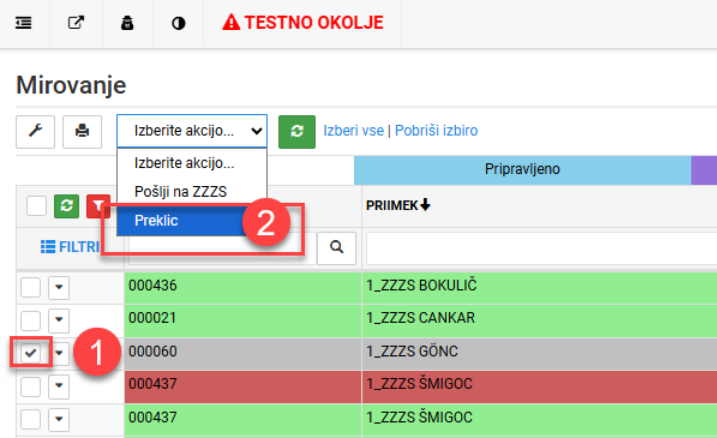Click 1_ZZZS ŠMIGOC in last green row
The height and width of the screenshot is (438, 717).
pos(540,419)
